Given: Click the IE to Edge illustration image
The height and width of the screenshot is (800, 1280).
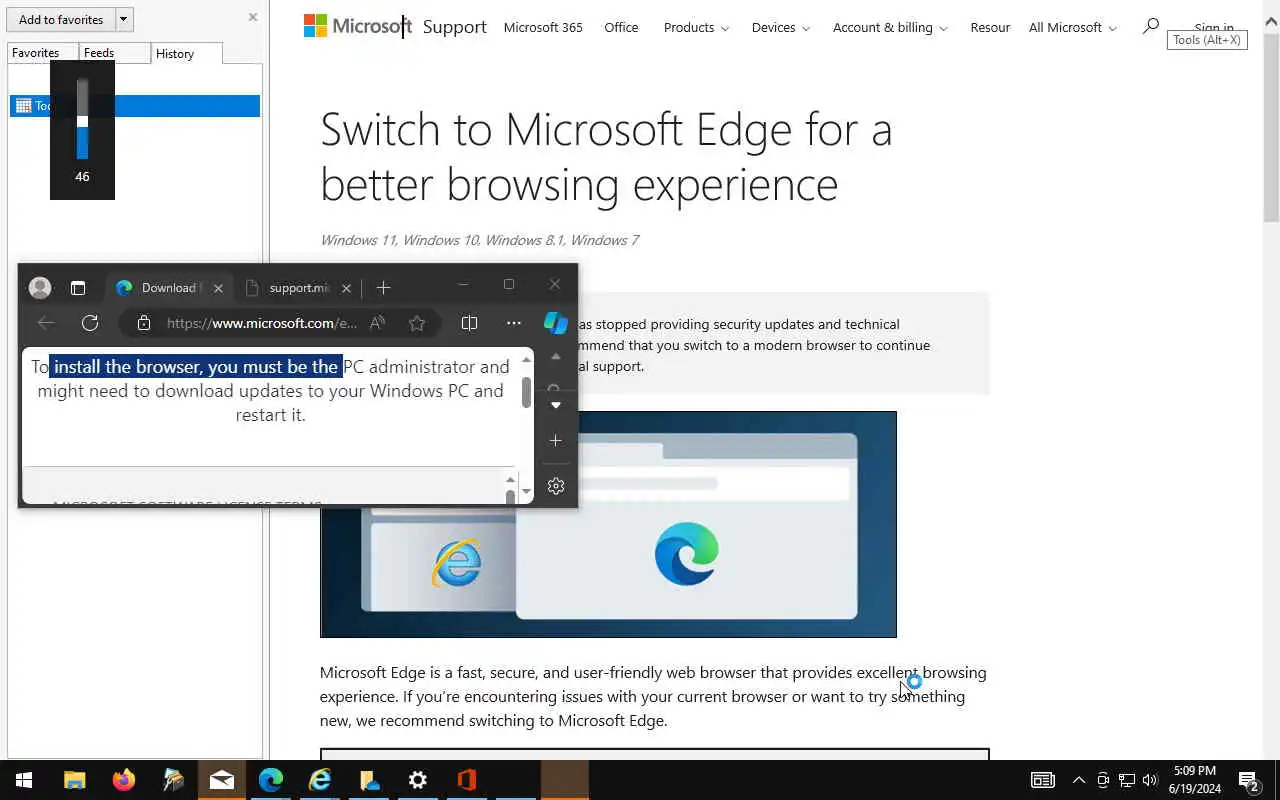Looking at the screenshot, I should tap(608, 524).
